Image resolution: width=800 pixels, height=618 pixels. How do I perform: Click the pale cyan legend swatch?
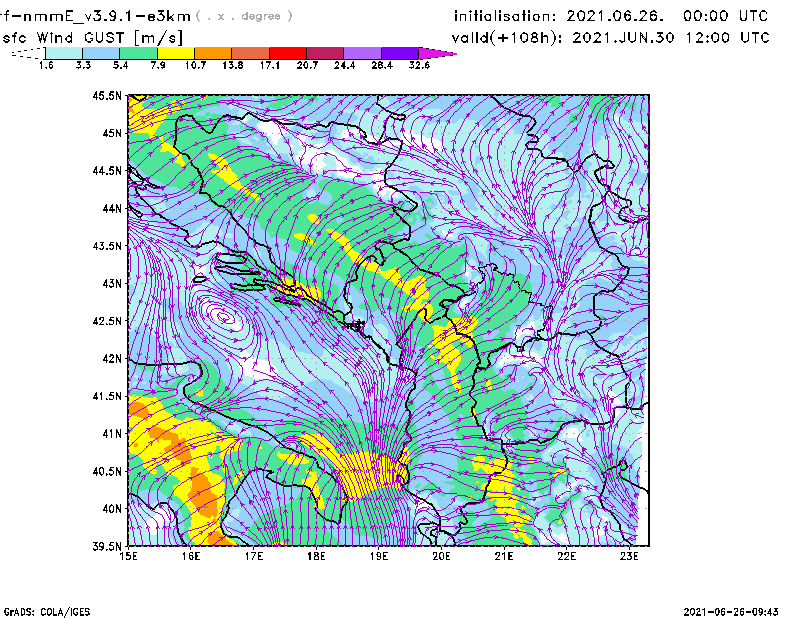[x=64, y=53]
